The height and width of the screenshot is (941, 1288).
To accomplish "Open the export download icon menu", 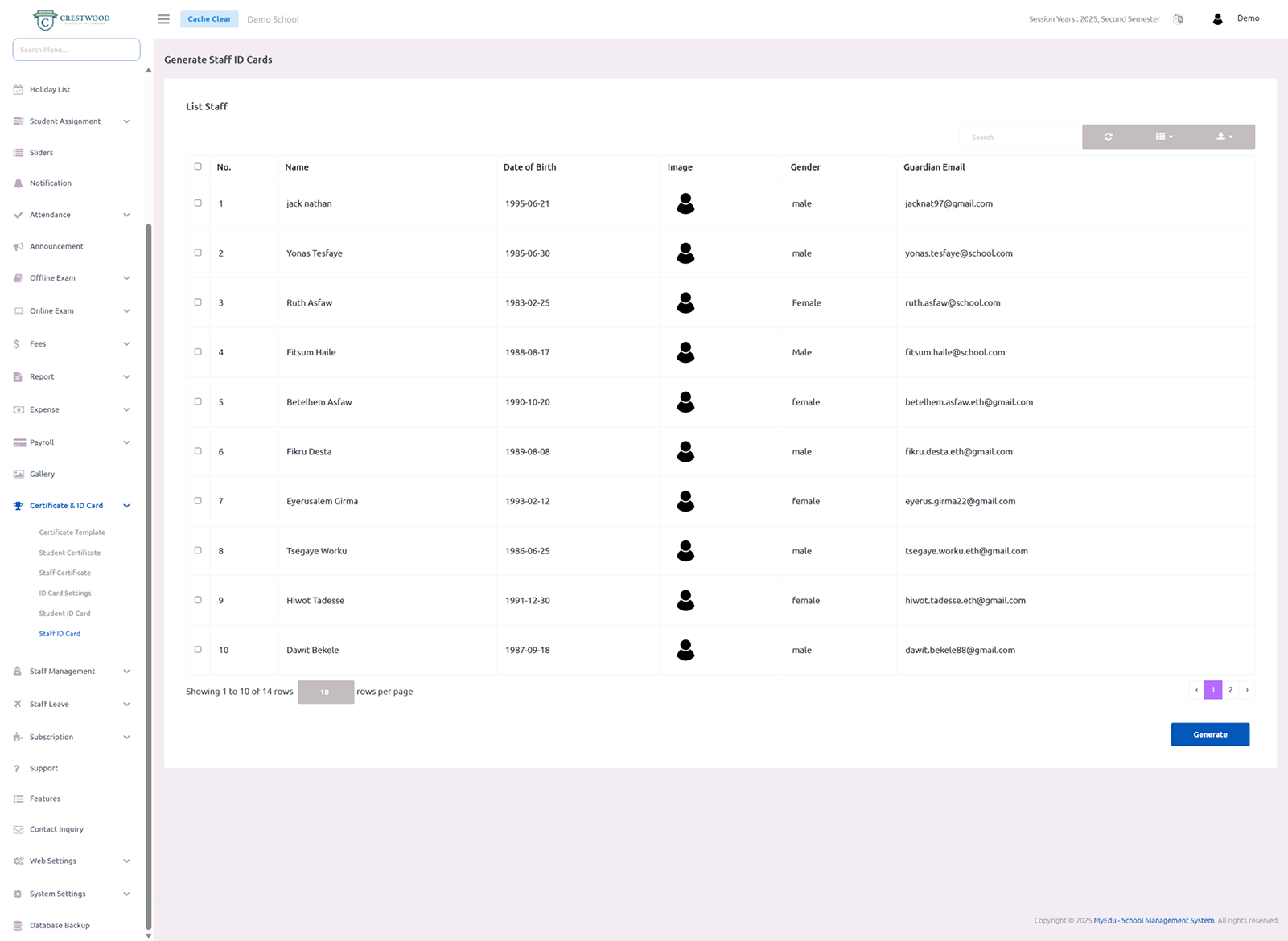I will 1224,137.
